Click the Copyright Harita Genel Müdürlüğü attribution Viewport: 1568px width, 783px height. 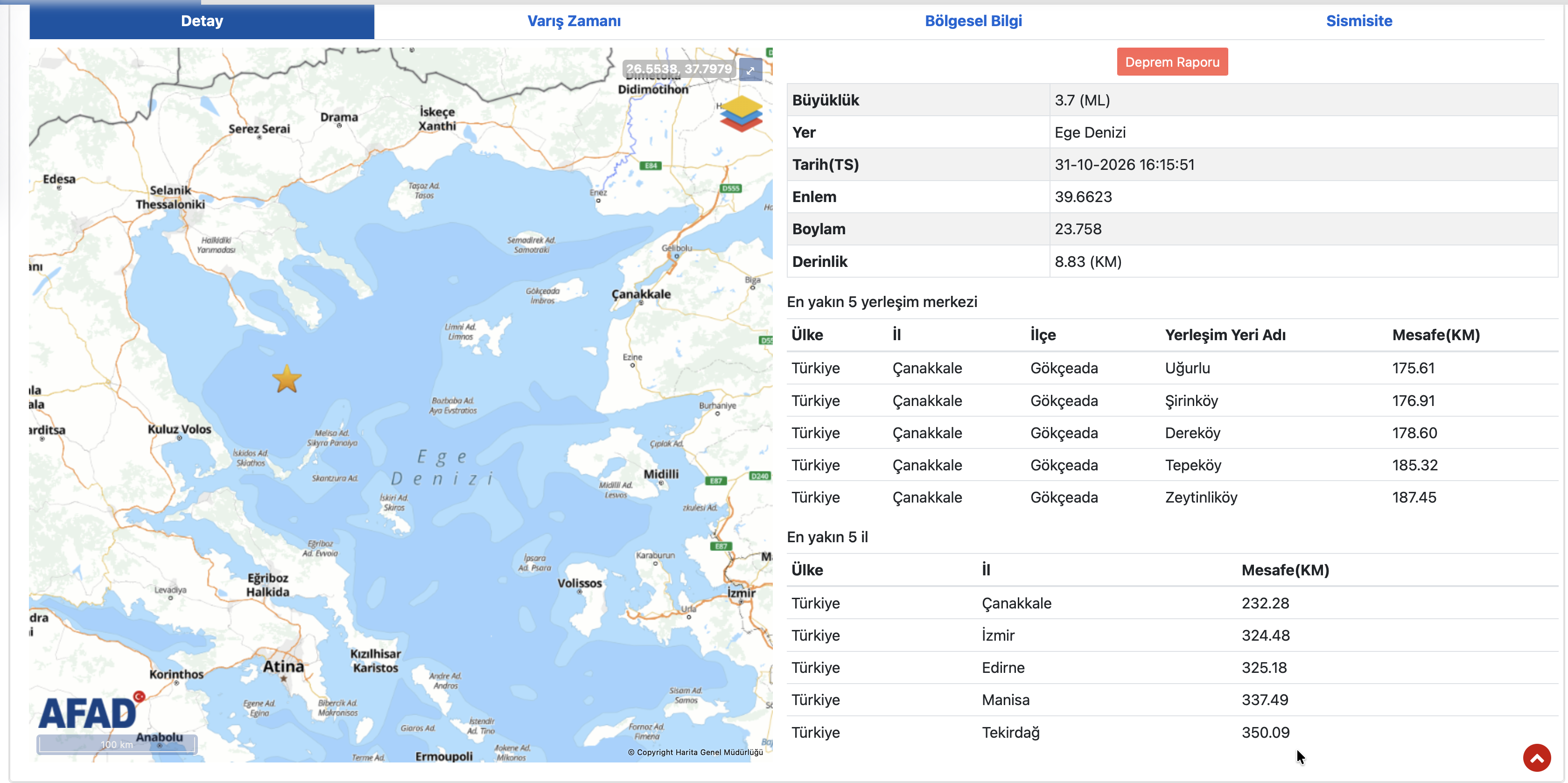click(695, 752)
